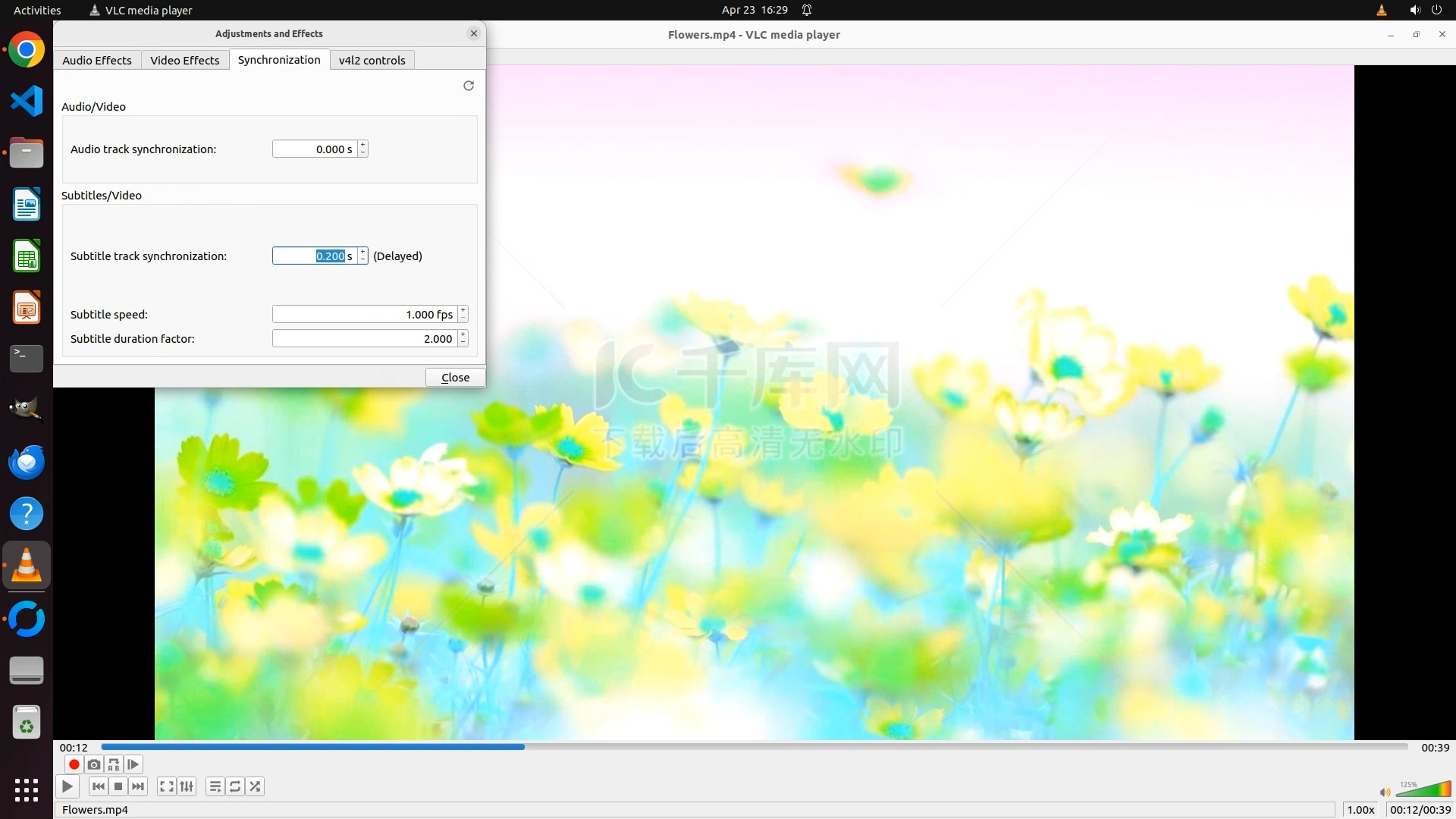Reset synchronization values with the refresh icon
Image resolution: width=1456 pixels, height=819 pixels.
(x=469, y=86)
